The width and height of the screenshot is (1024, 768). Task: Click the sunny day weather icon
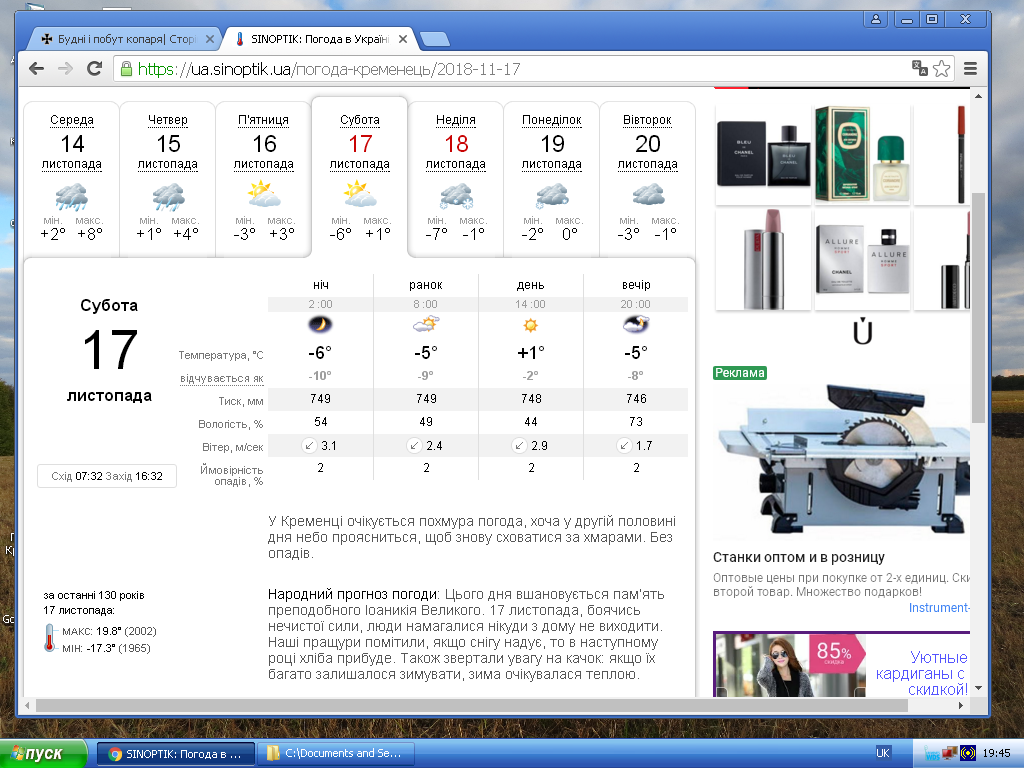pyautogui.click(x=531, y=325)
